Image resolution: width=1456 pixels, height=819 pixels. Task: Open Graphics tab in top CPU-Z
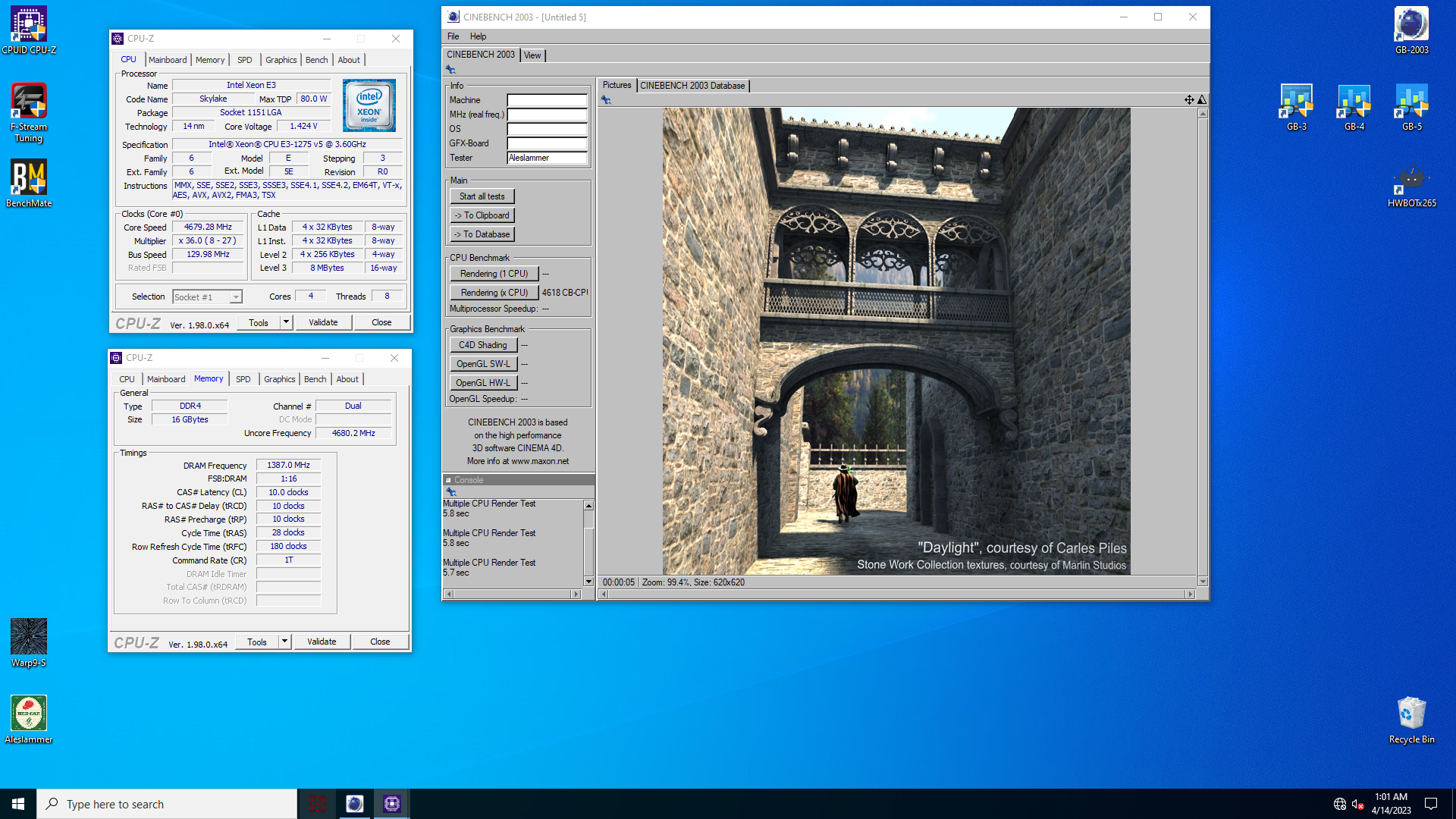point(281,60)
